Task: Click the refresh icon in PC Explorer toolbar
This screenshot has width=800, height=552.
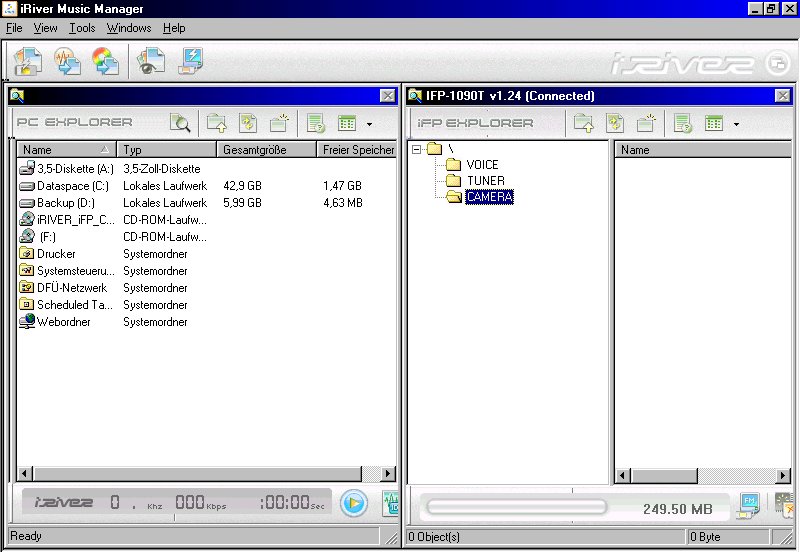Action: 248,123
